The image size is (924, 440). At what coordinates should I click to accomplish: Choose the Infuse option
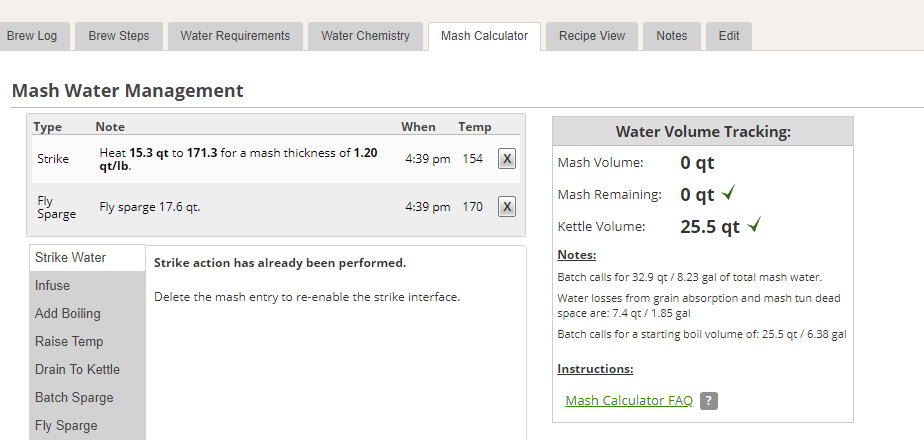click(53, 286)
